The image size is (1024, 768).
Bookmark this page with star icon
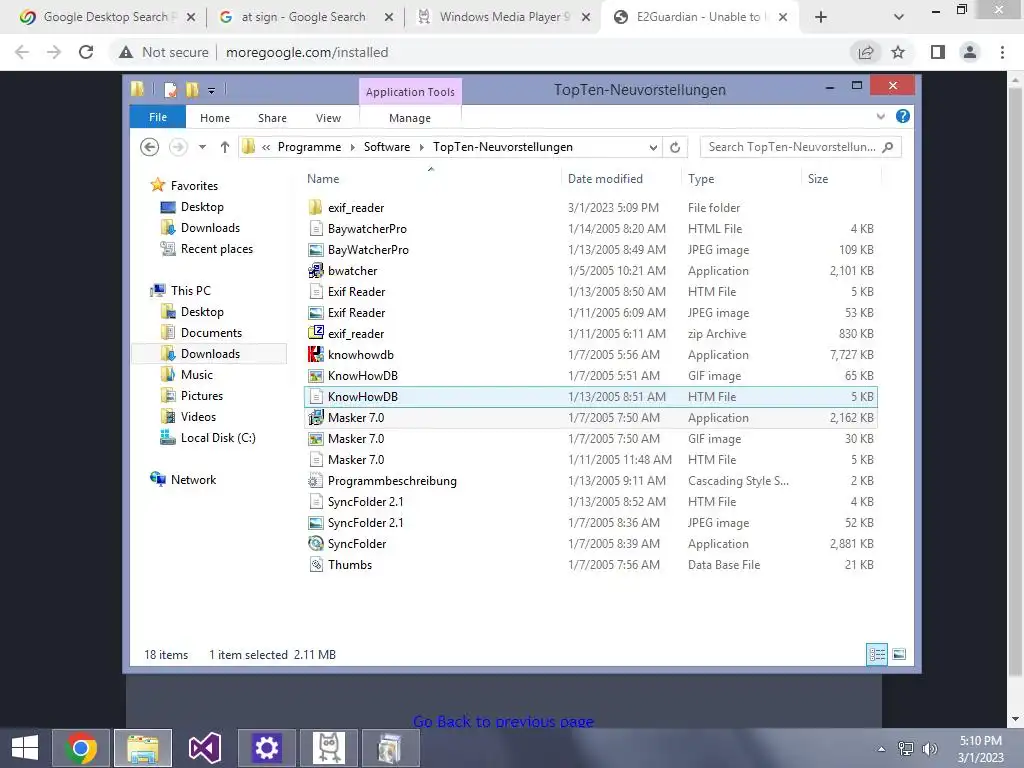(898, 52)
